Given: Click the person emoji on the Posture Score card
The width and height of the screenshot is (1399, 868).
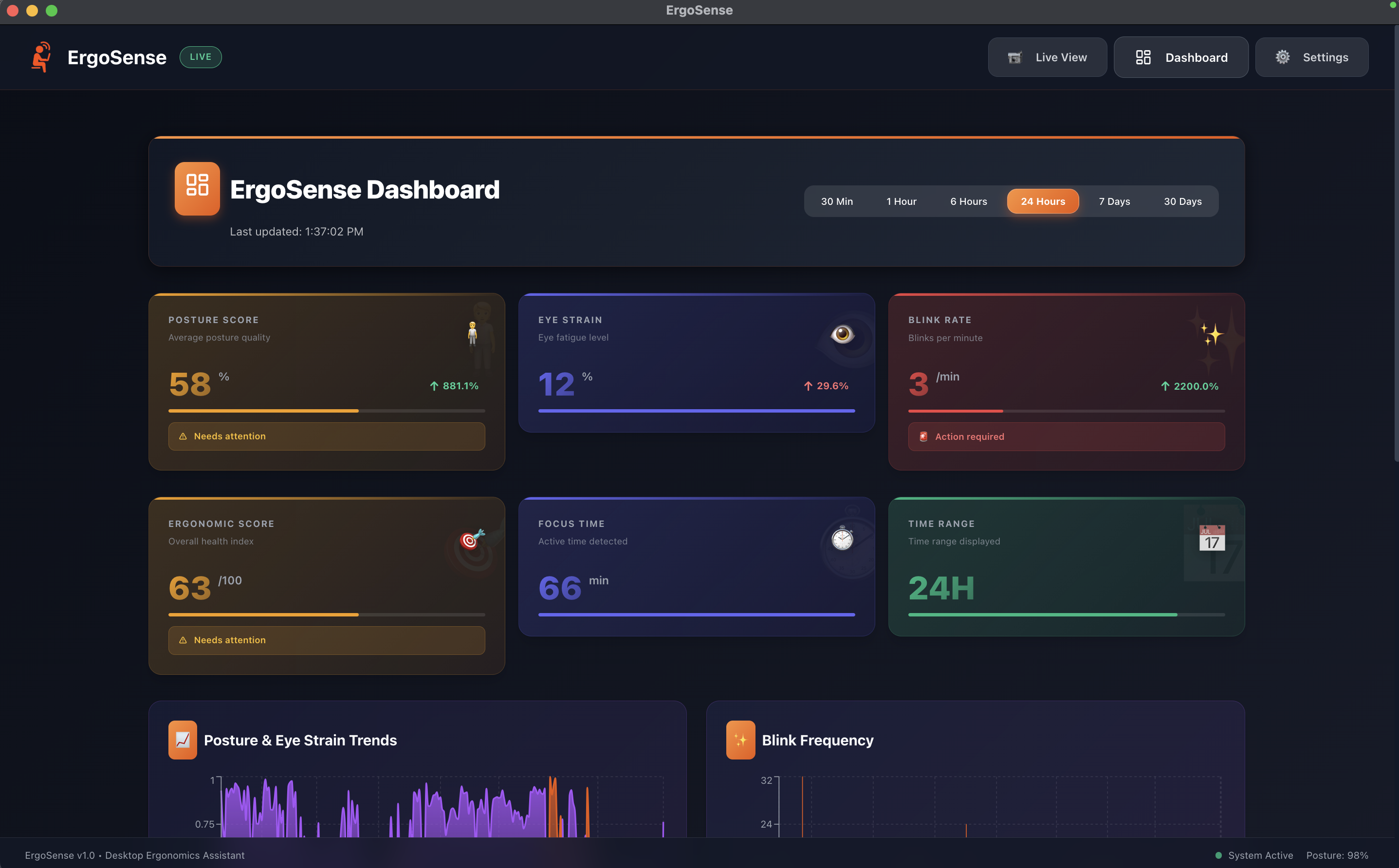Looking at the screenshot, I should point(473,333).
